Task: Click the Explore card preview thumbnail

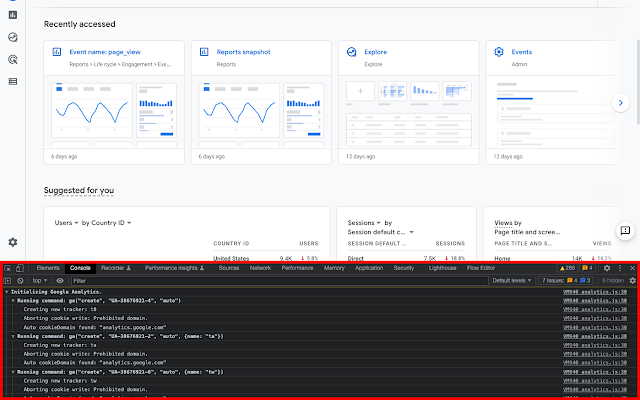Action: pos(409,111)
